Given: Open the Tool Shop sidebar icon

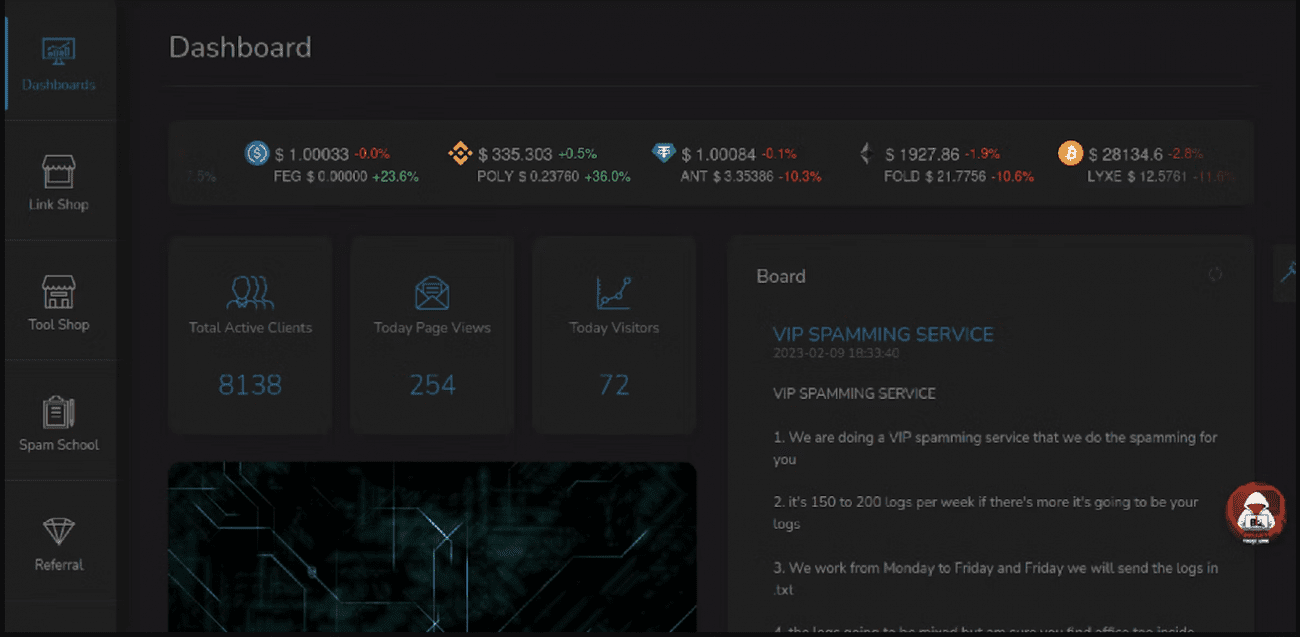Looking at the screenshot, I should [58, 292].
